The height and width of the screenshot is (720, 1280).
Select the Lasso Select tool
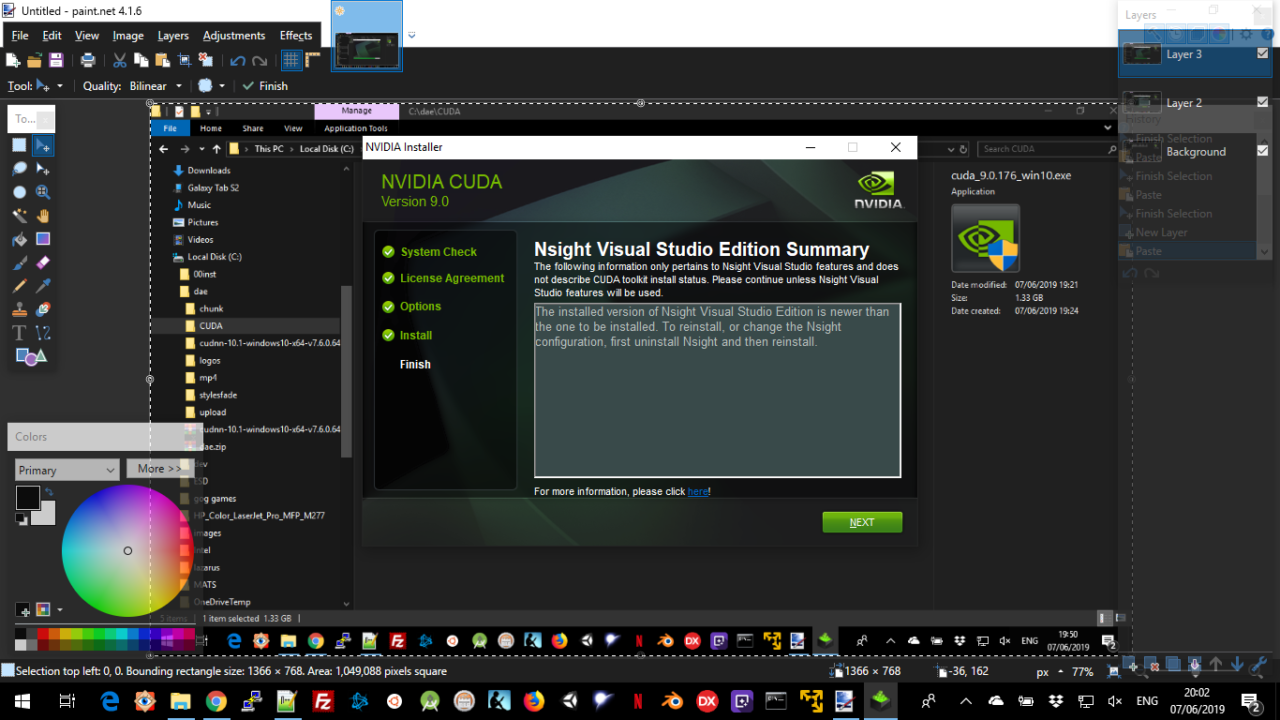tap(19, 169)
